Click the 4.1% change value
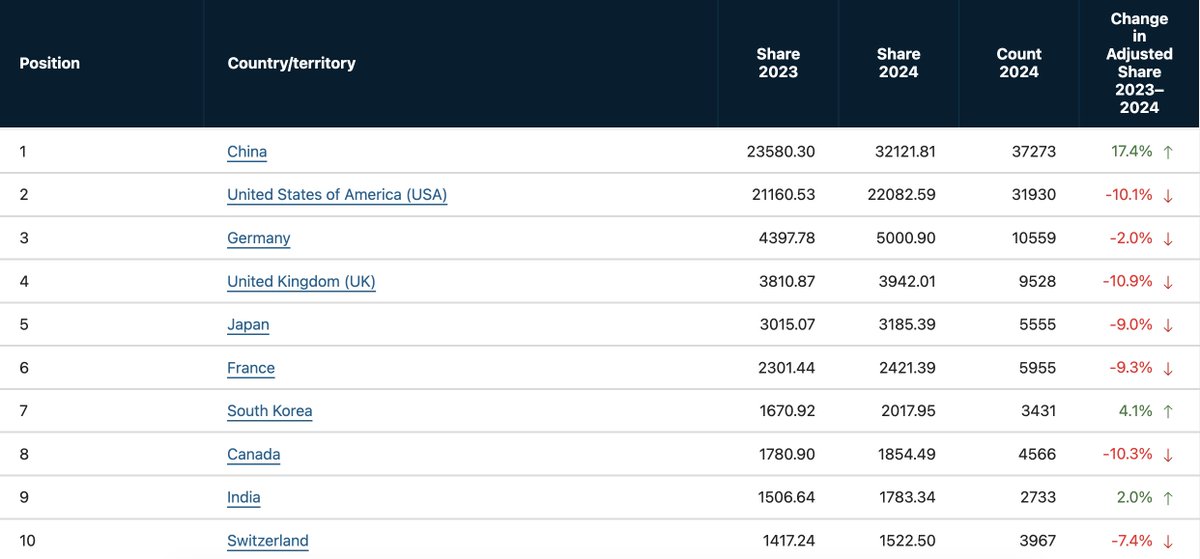 [1135, 411]
